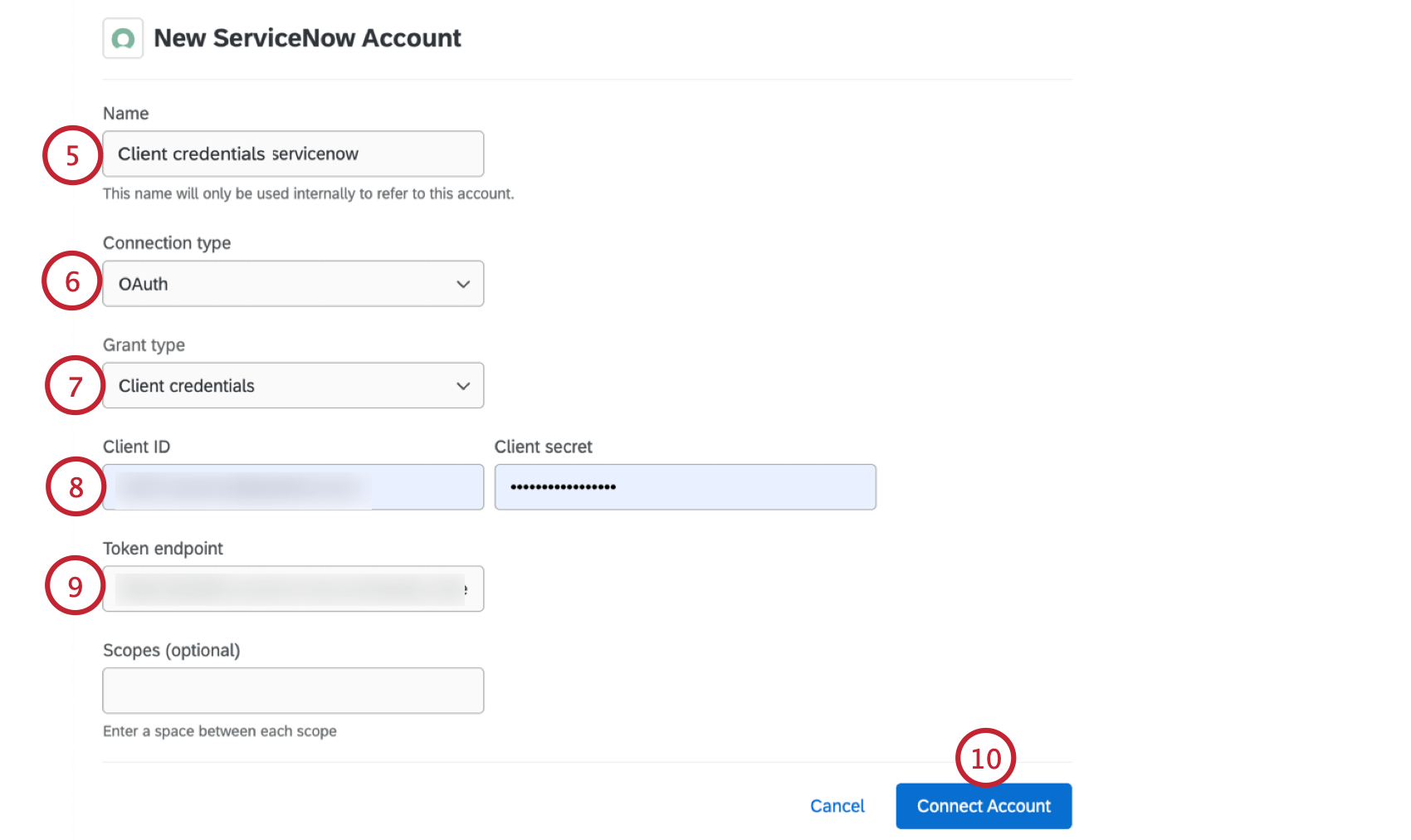Click the red circled number 7 marker

pyautogui.click(x=74, y=385)
